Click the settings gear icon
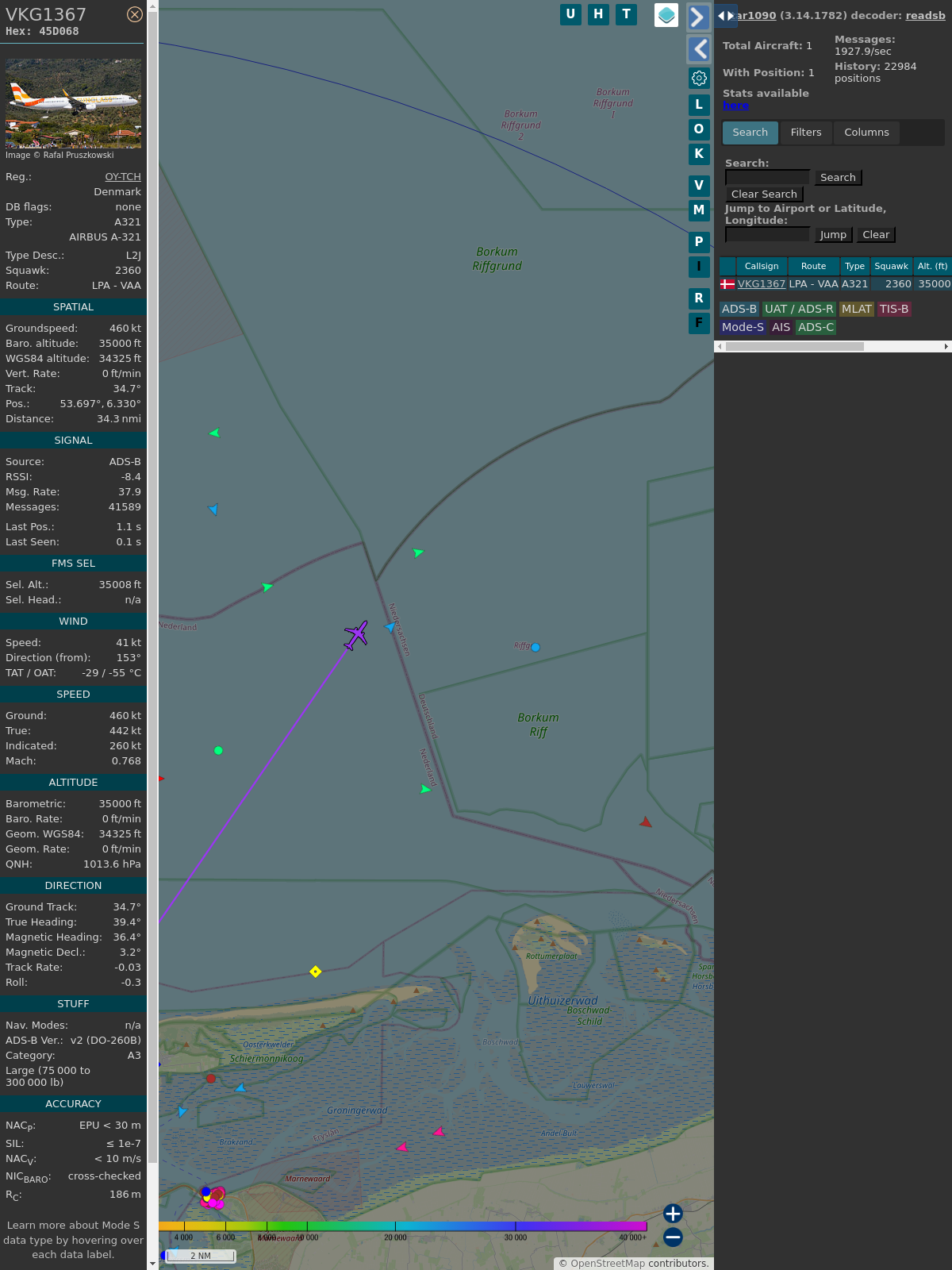Screen dimensions: 952x1270 coord(699,78)
